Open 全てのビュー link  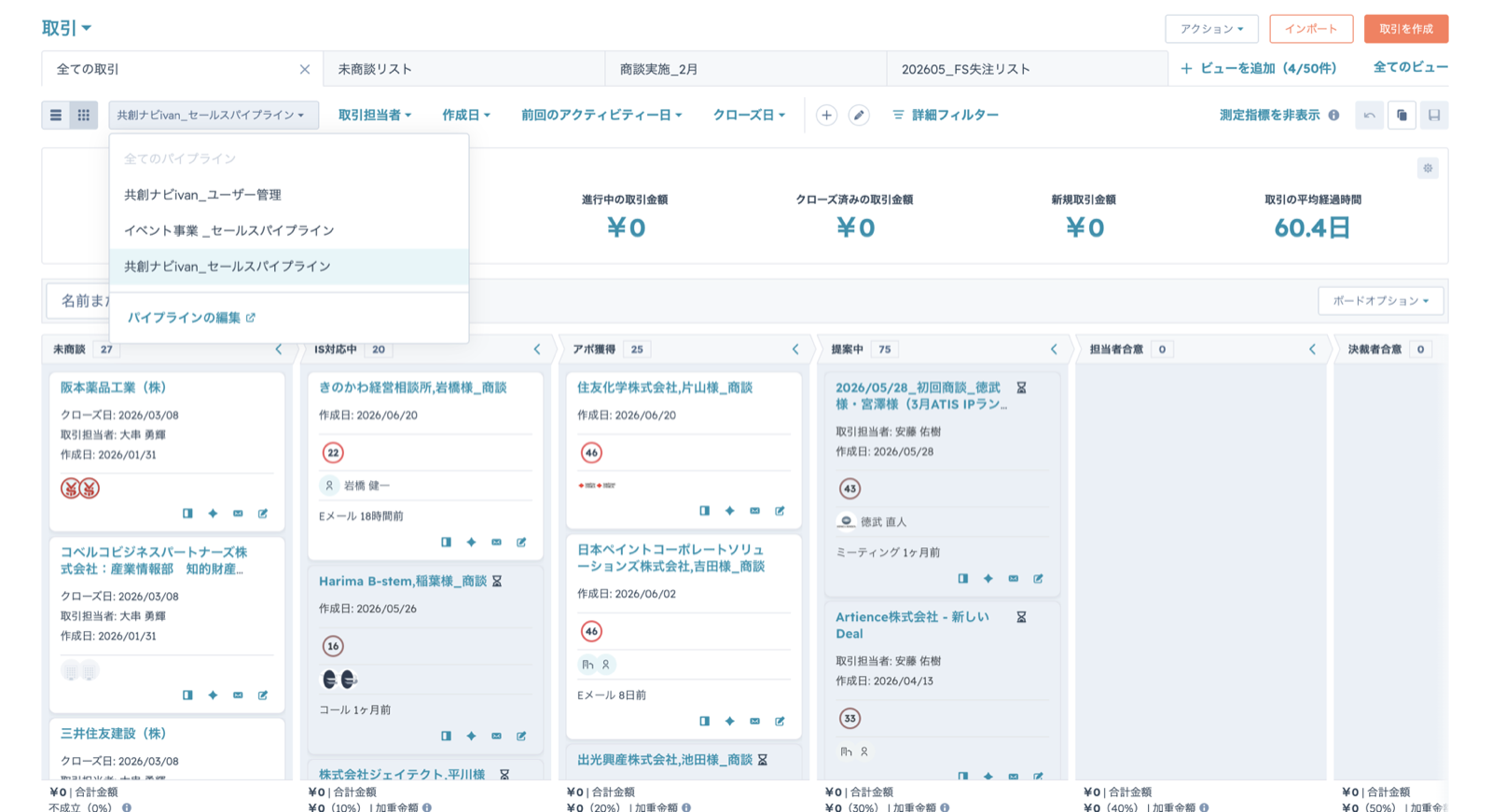(1410, 67)
